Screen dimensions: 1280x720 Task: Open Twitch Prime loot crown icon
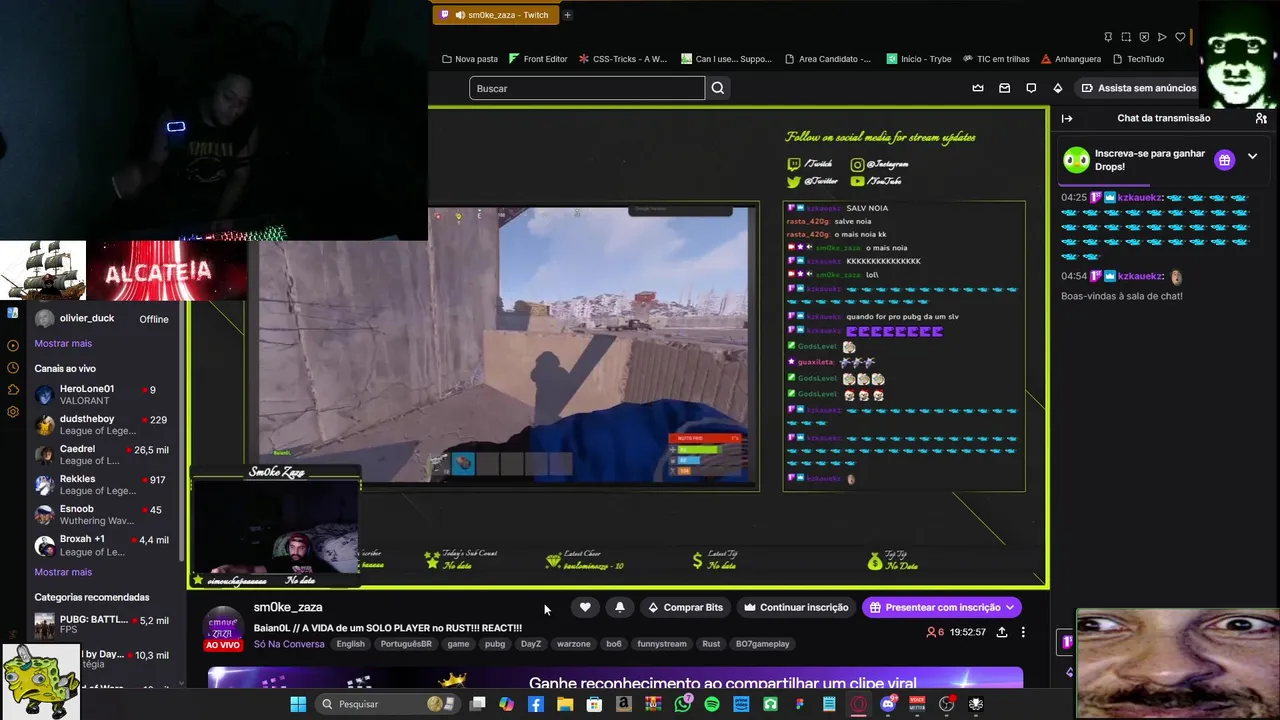(978, 88)
